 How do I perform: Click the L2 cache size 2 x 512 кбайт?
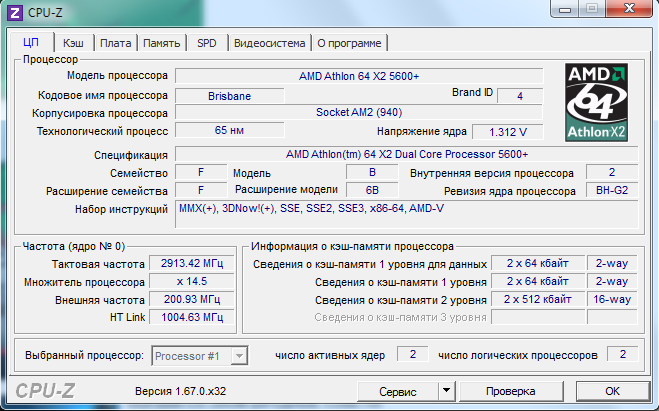[538, 300]
